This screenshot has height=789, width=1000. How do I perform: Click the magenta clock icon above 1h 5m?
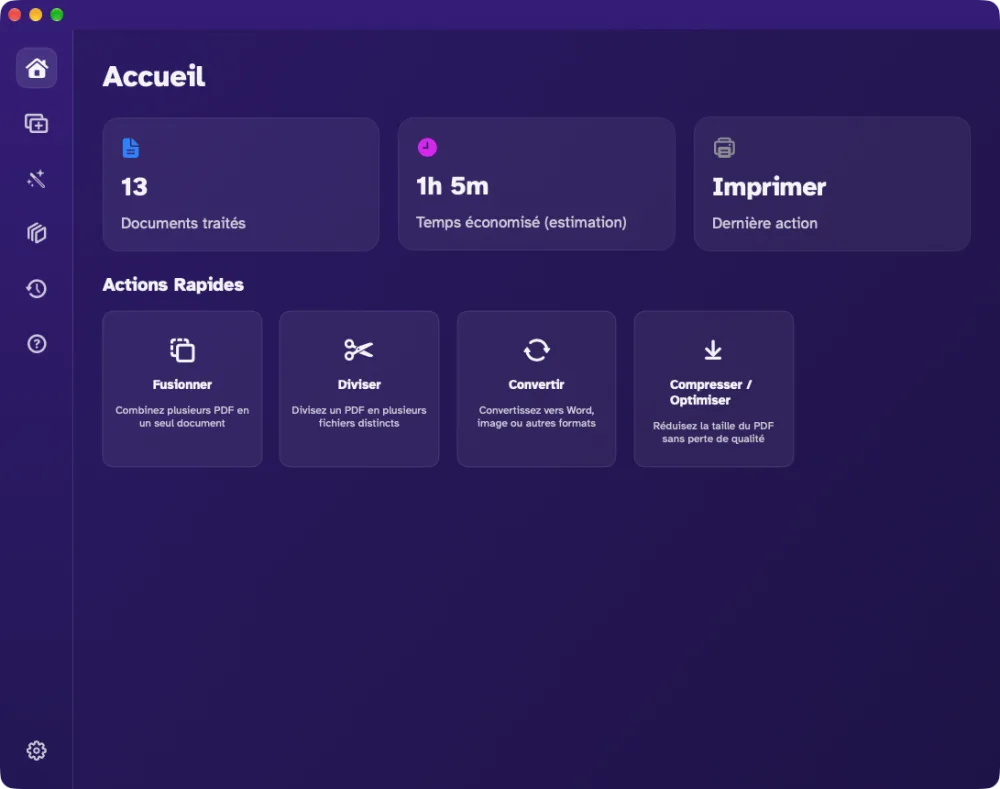427,147
